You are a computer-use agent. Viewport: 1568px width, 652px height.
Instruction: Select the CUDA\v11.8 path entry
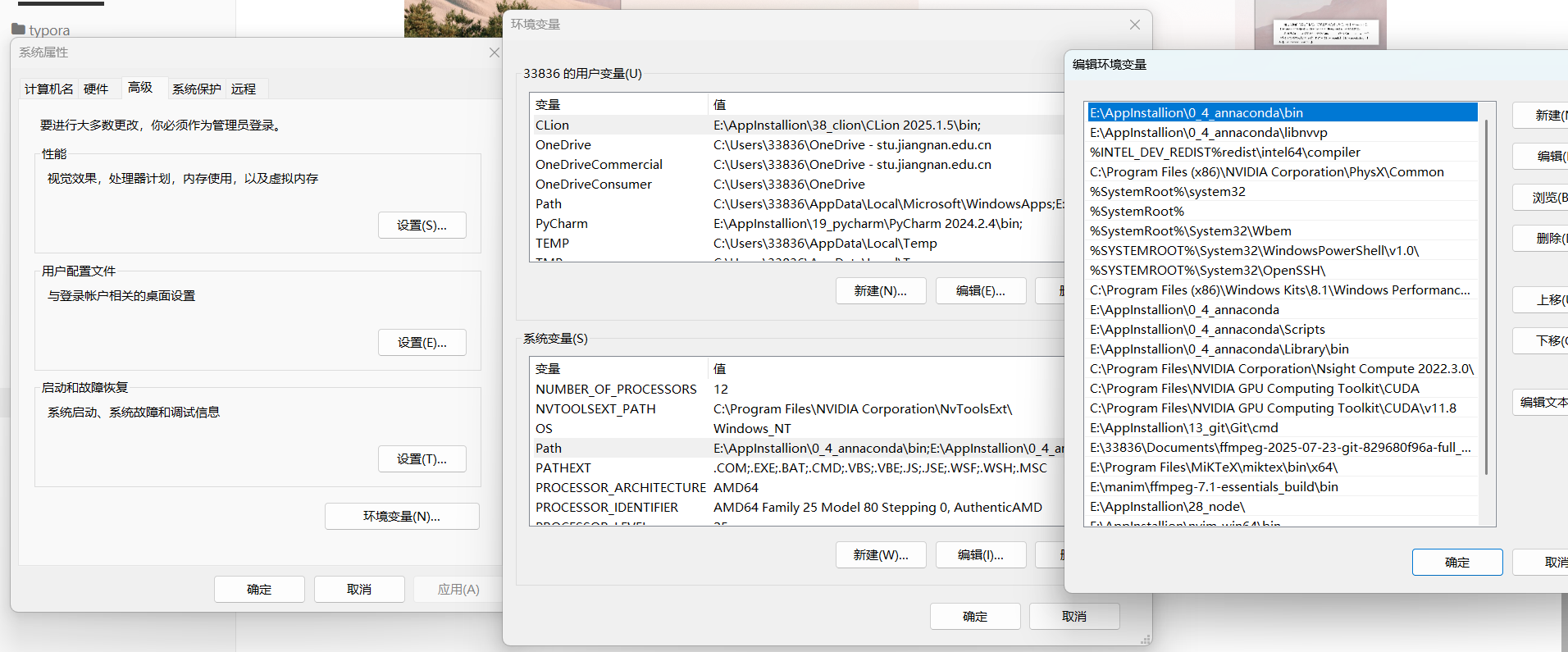coord(1282,408)
